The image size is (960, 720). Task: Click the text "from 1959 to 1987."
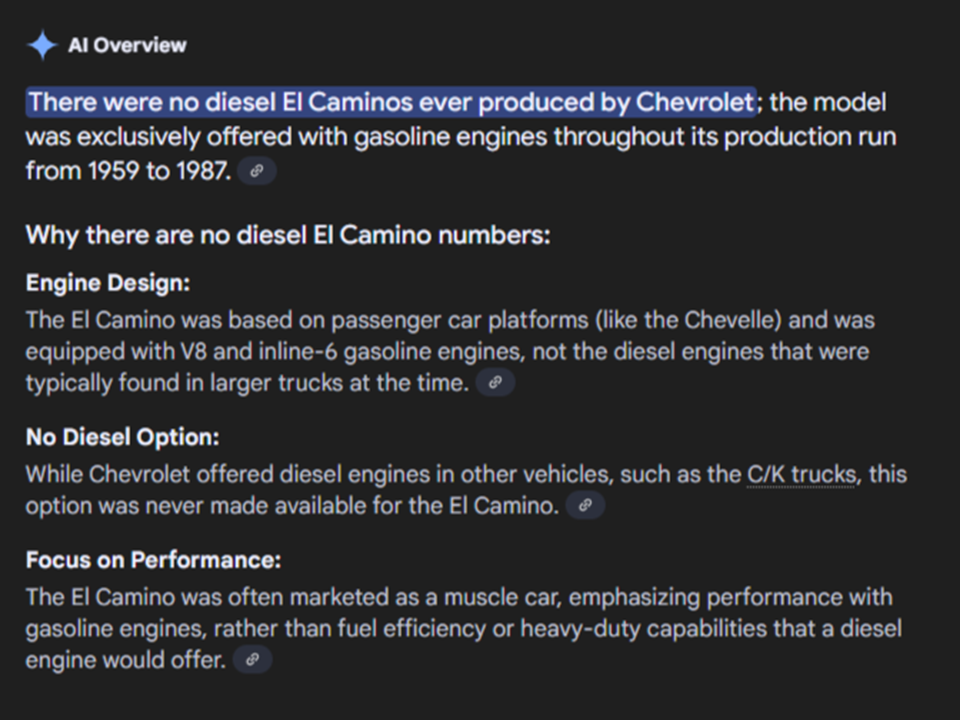pos(127,171)
